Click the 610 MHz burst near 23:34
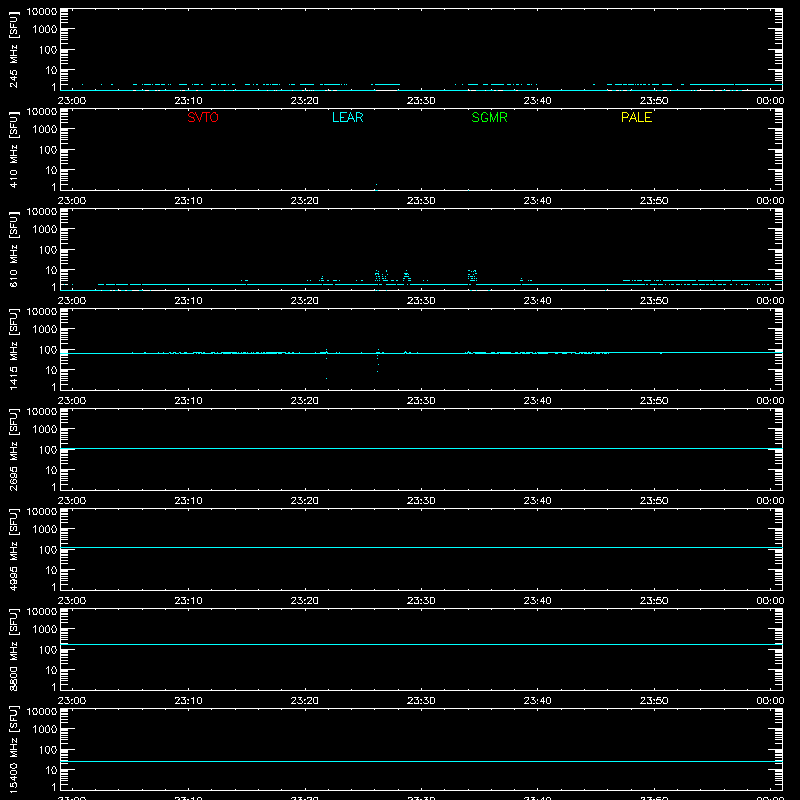800x800 pixels. click(472, 276)
